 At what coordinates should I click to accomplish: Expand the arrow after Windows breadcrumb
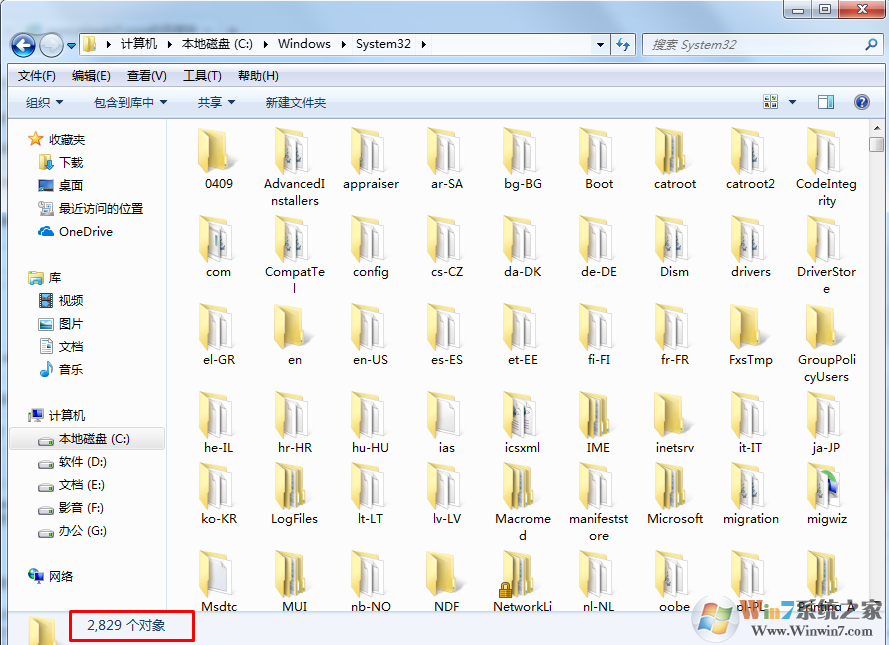(344, 44)
